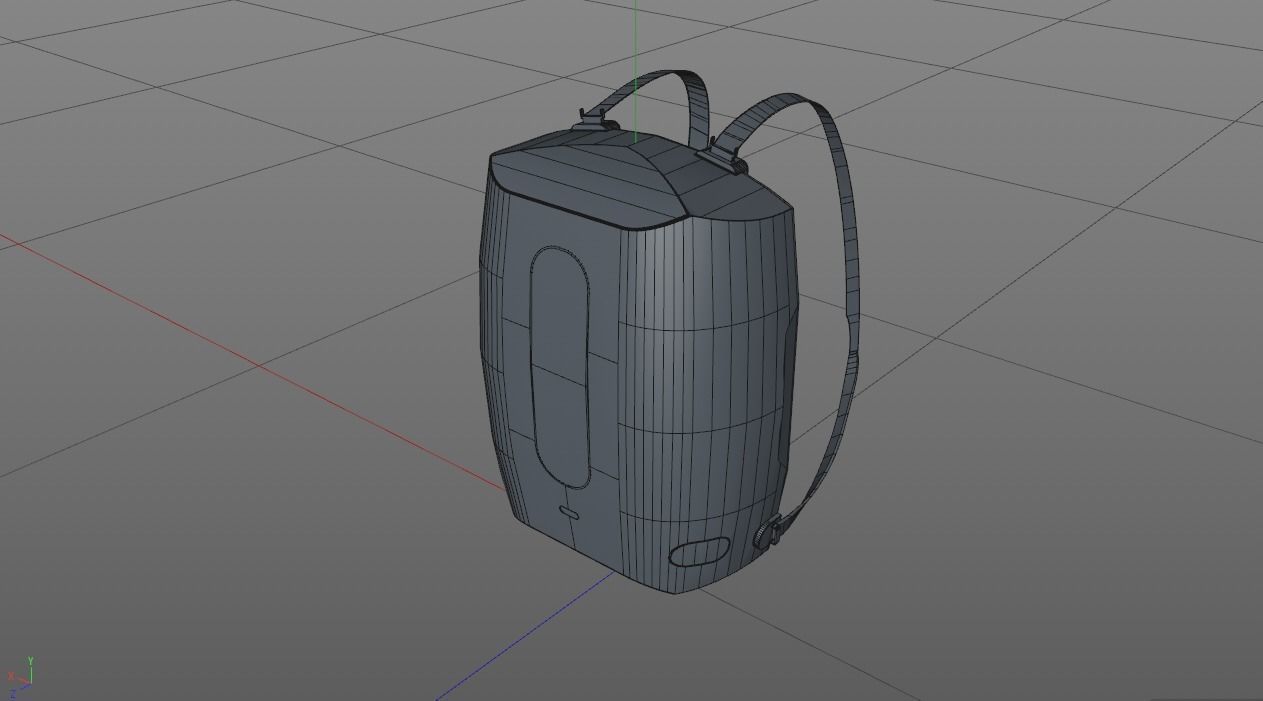
Task: Click the XYZ axis orientation gizmo
Action: click(20, 677)
